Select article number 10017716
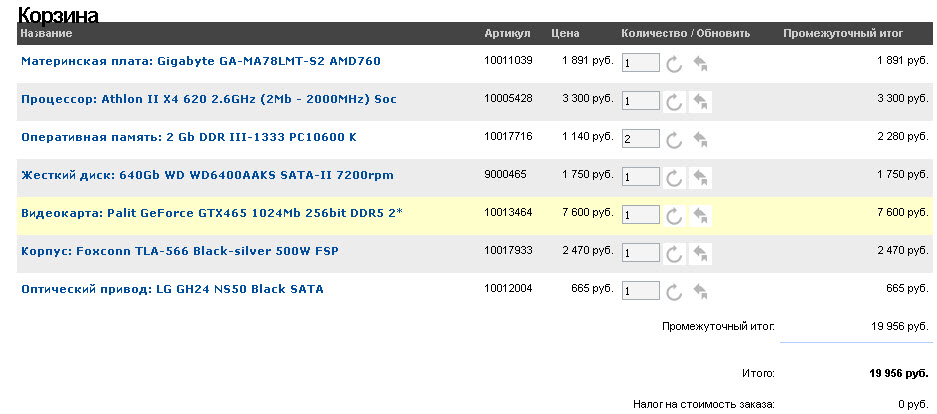 (508, 136)
